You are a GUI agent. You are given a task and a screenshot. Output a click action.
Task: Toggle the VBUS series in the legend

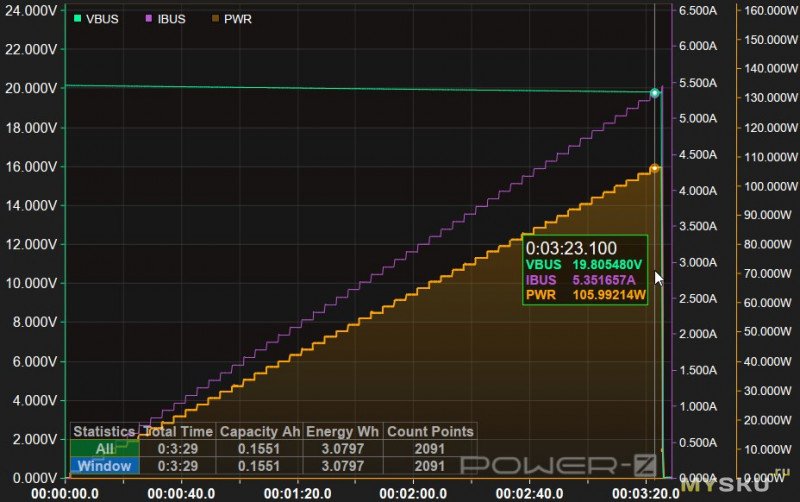[x=96, y=19]
